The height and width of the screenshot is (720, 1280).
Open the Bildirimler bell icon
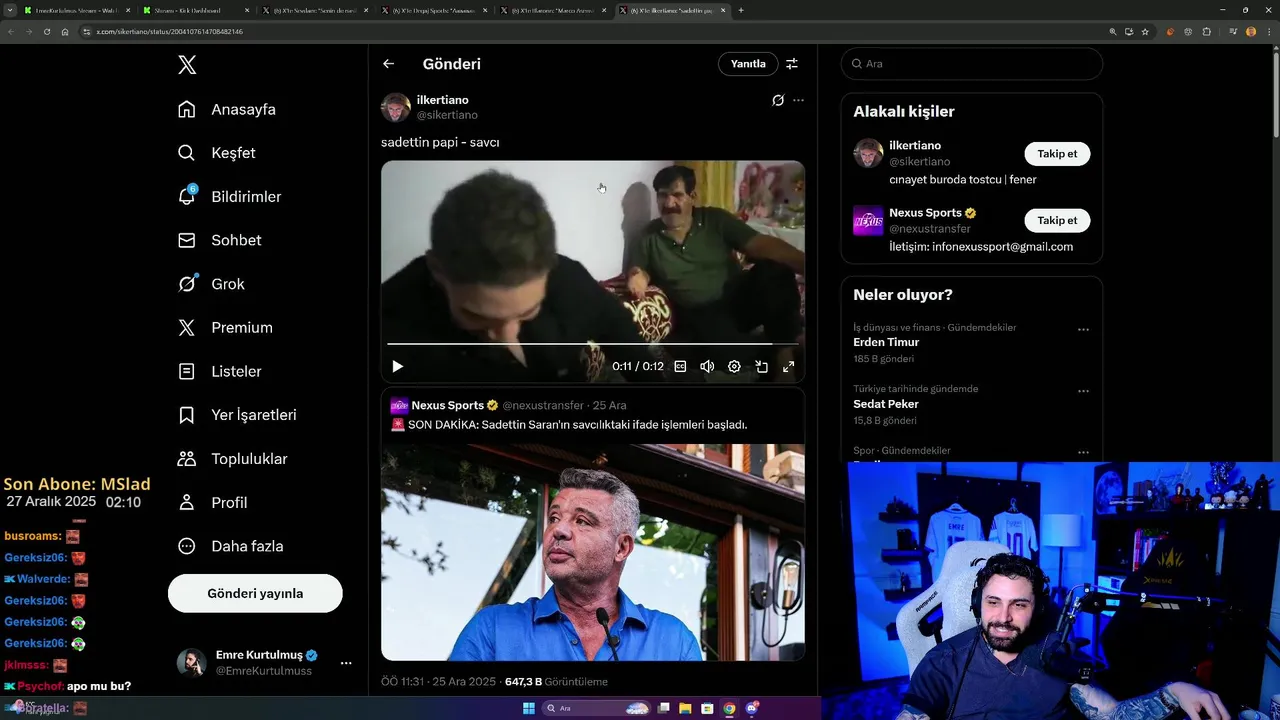click(x=187, y=196)
